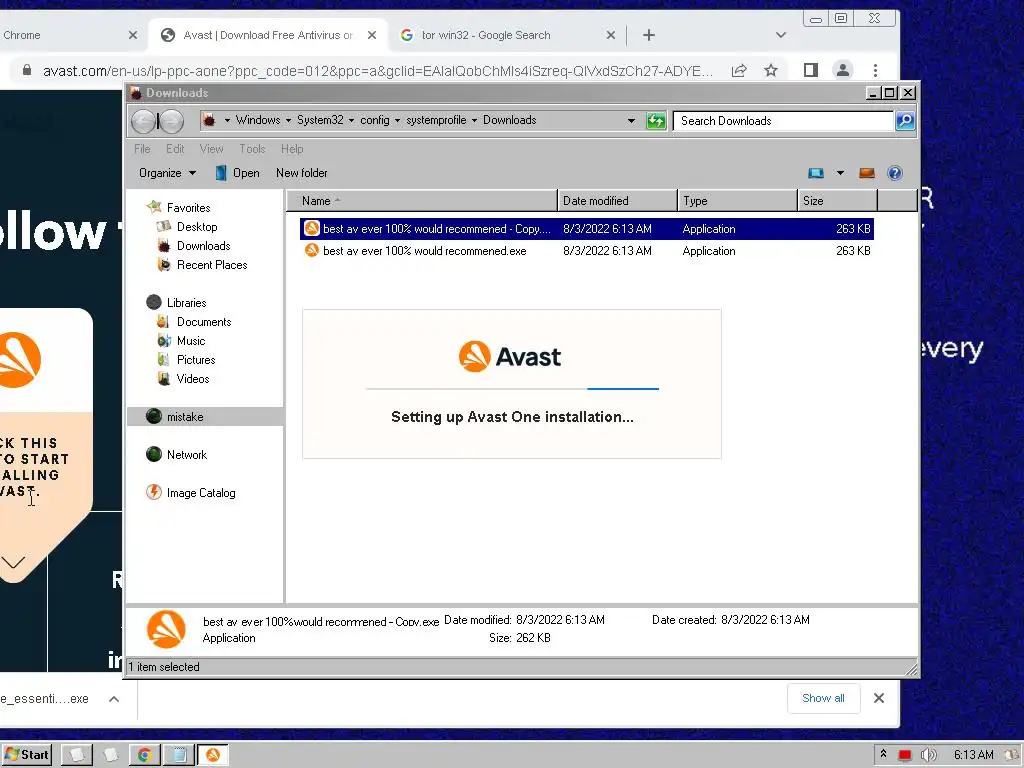Open the view options dropdown arrow

click(x=840, y=173)
